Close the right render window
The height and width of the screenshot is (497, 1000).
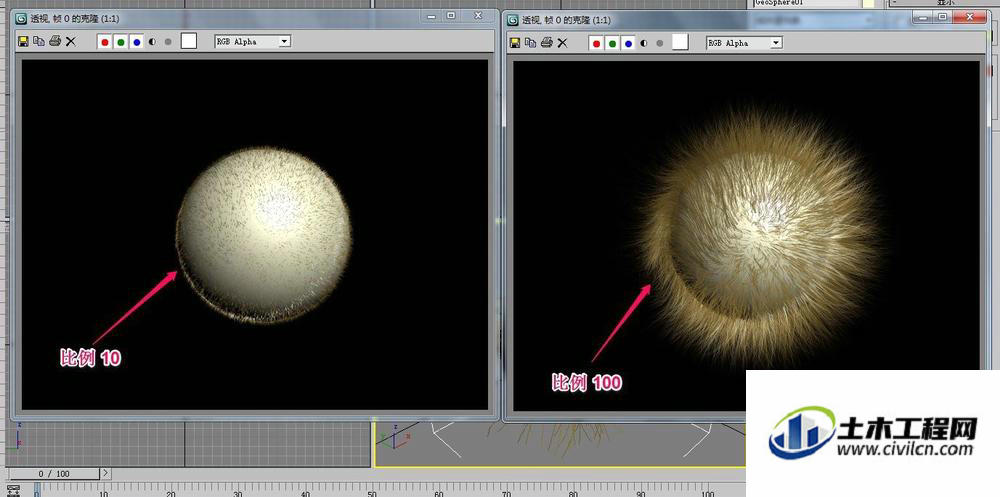coord(969,17)
